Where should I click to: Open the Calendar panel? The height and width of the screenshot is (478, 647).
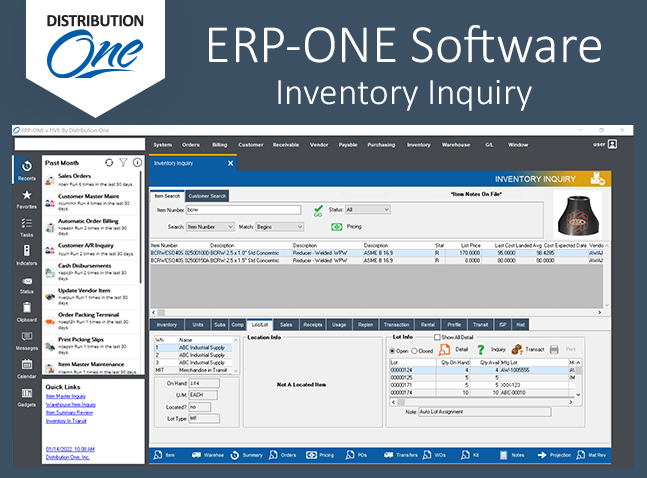click(x=27, y=369)
